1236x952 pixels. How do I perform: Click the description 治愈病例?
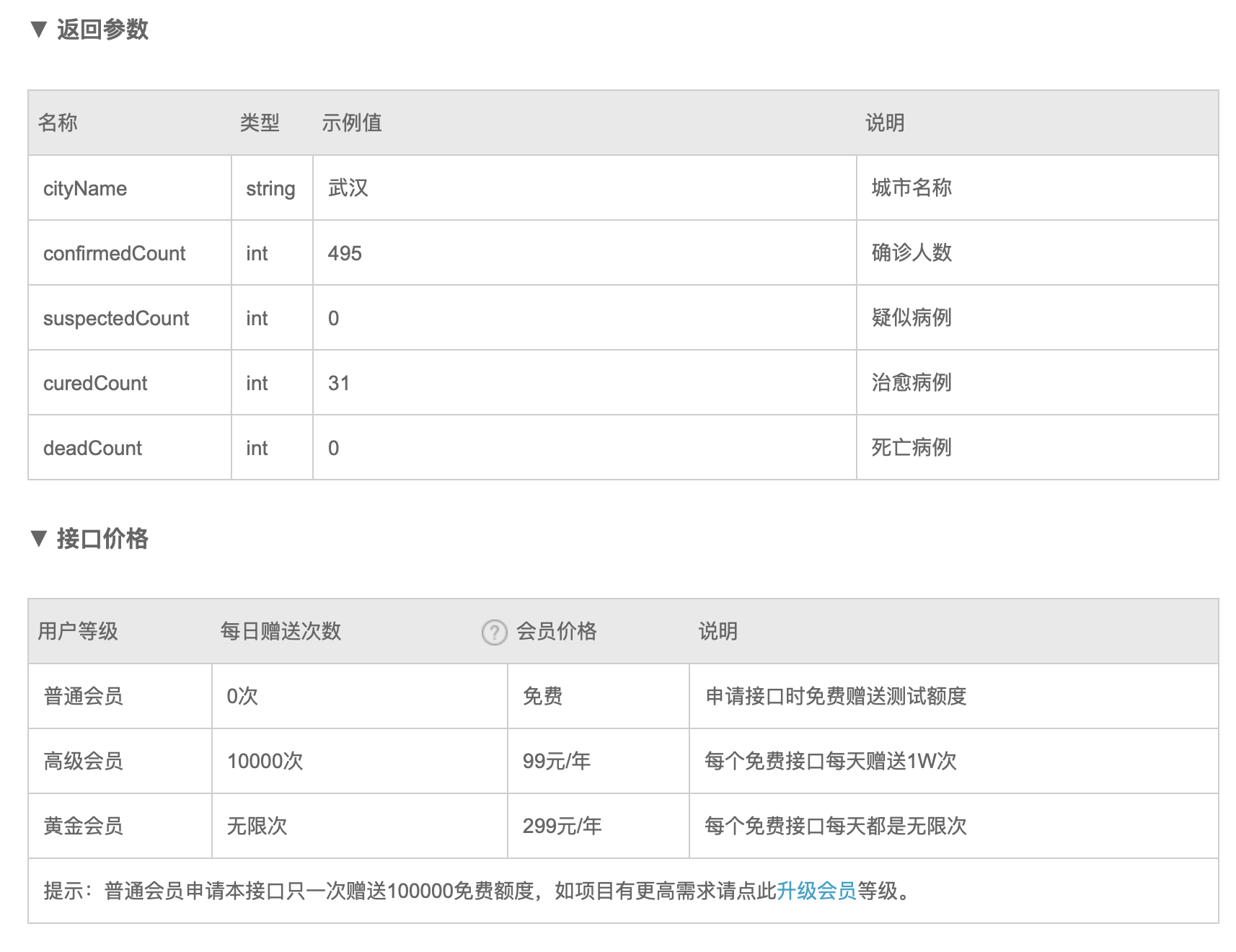[911, 382]
